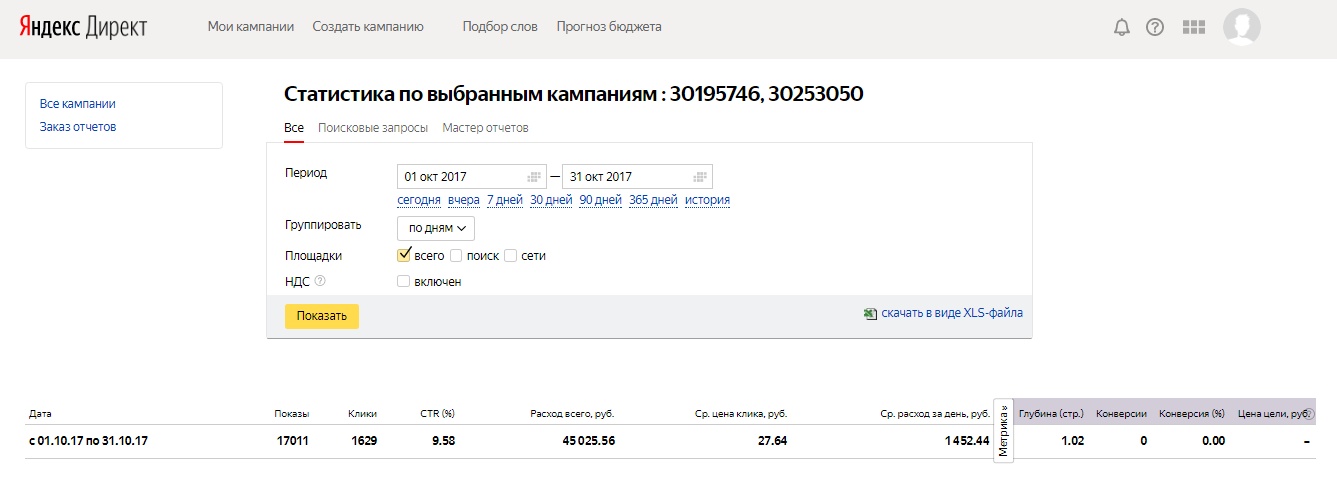The image size is (1337, 480).
Task: Click the start date field 01 окт 2017
Action: tap(472, 177)
